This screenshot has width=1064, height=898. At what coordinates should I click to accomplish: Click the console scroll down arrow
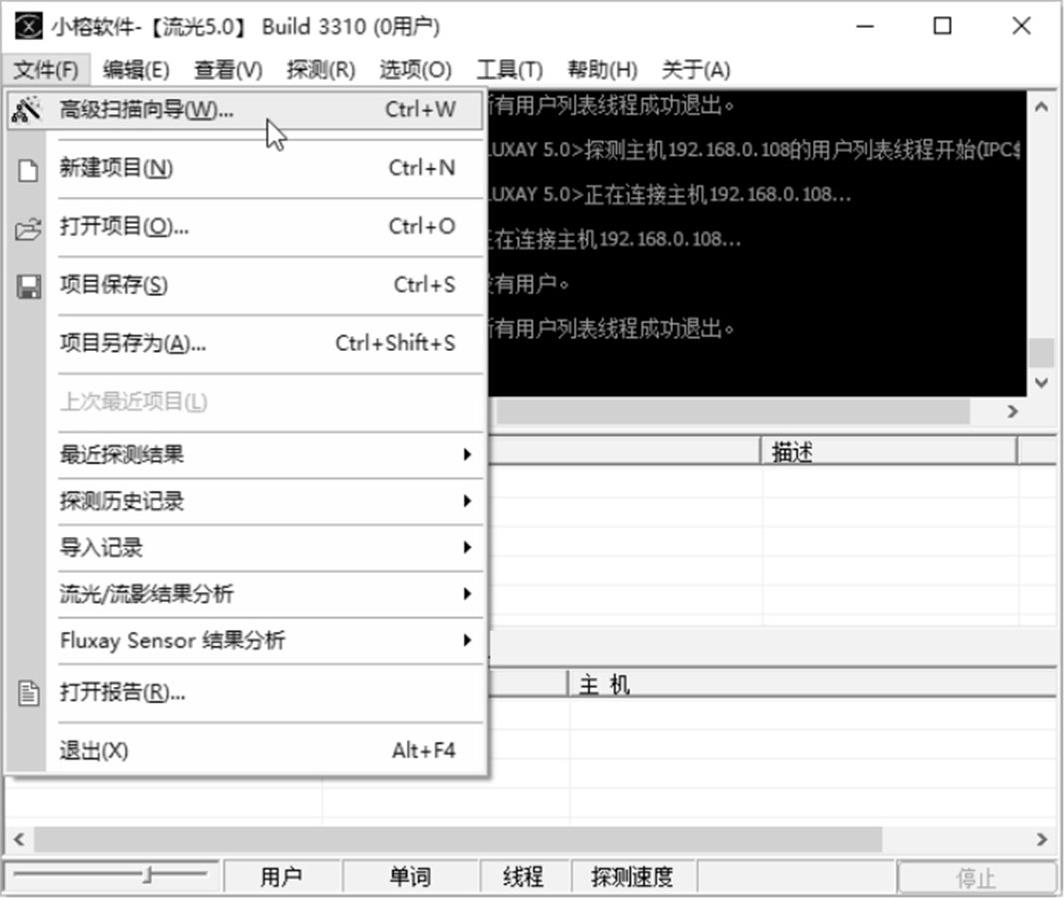[1042, 382]
